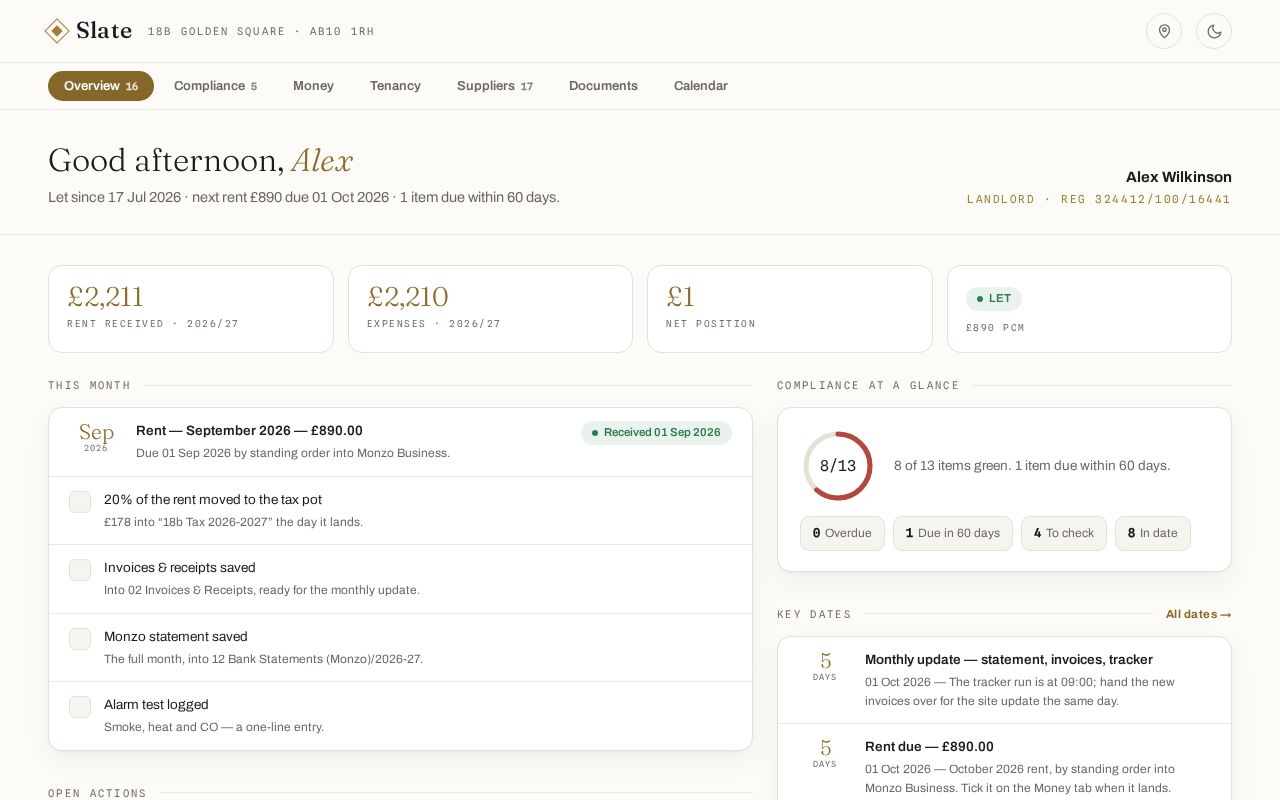Check the Invoices & receipts saved box
The height and width of the screenshot is (800, 1280).
(x=80, y=570)
